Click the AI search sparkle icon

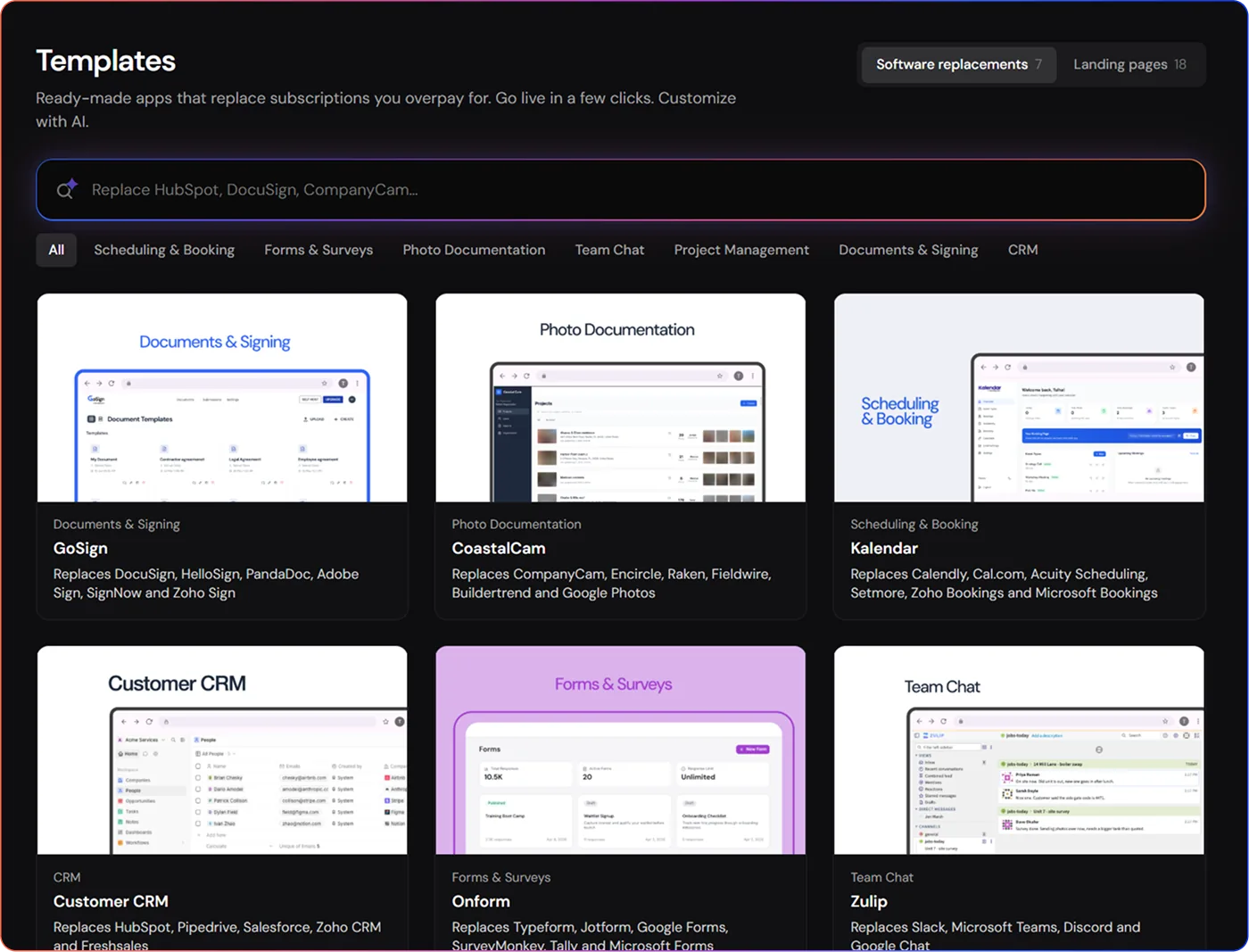pos(67,189)
